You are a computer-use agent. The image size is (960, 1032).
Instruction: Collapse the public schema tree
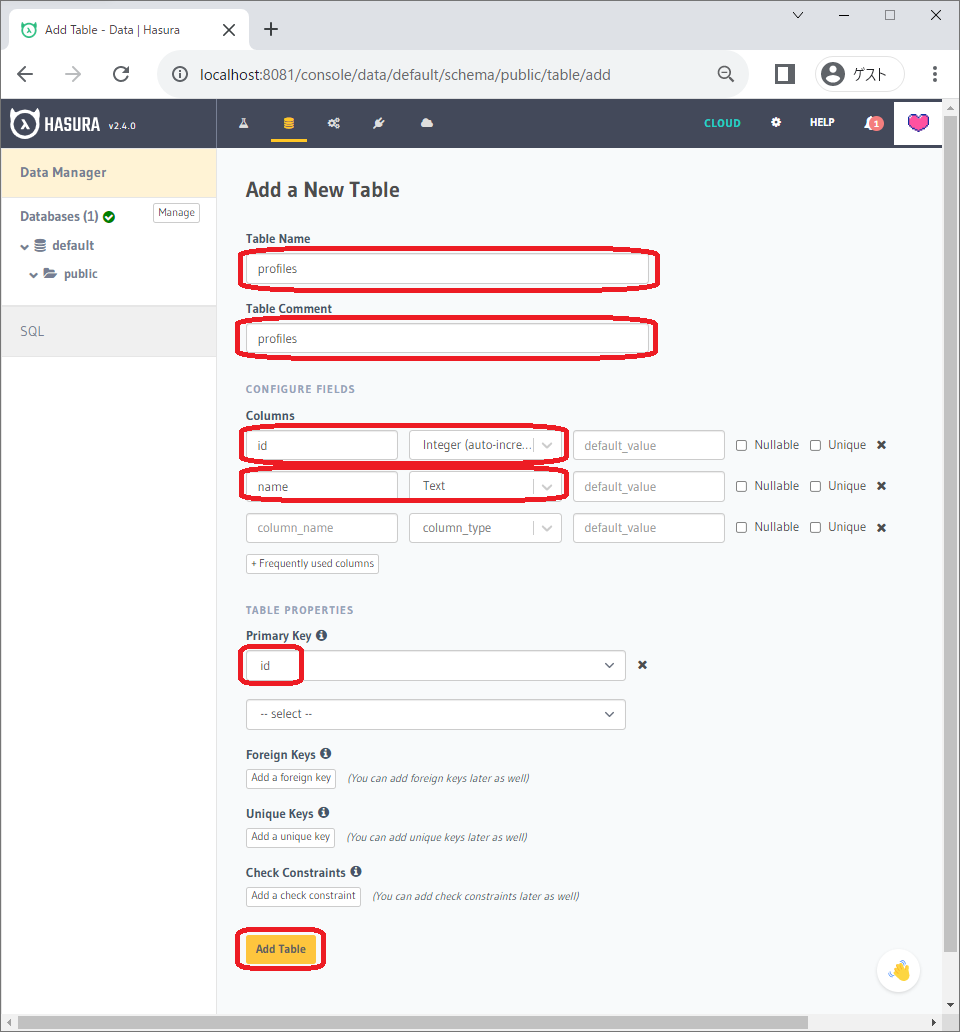(x=33, y=274)
